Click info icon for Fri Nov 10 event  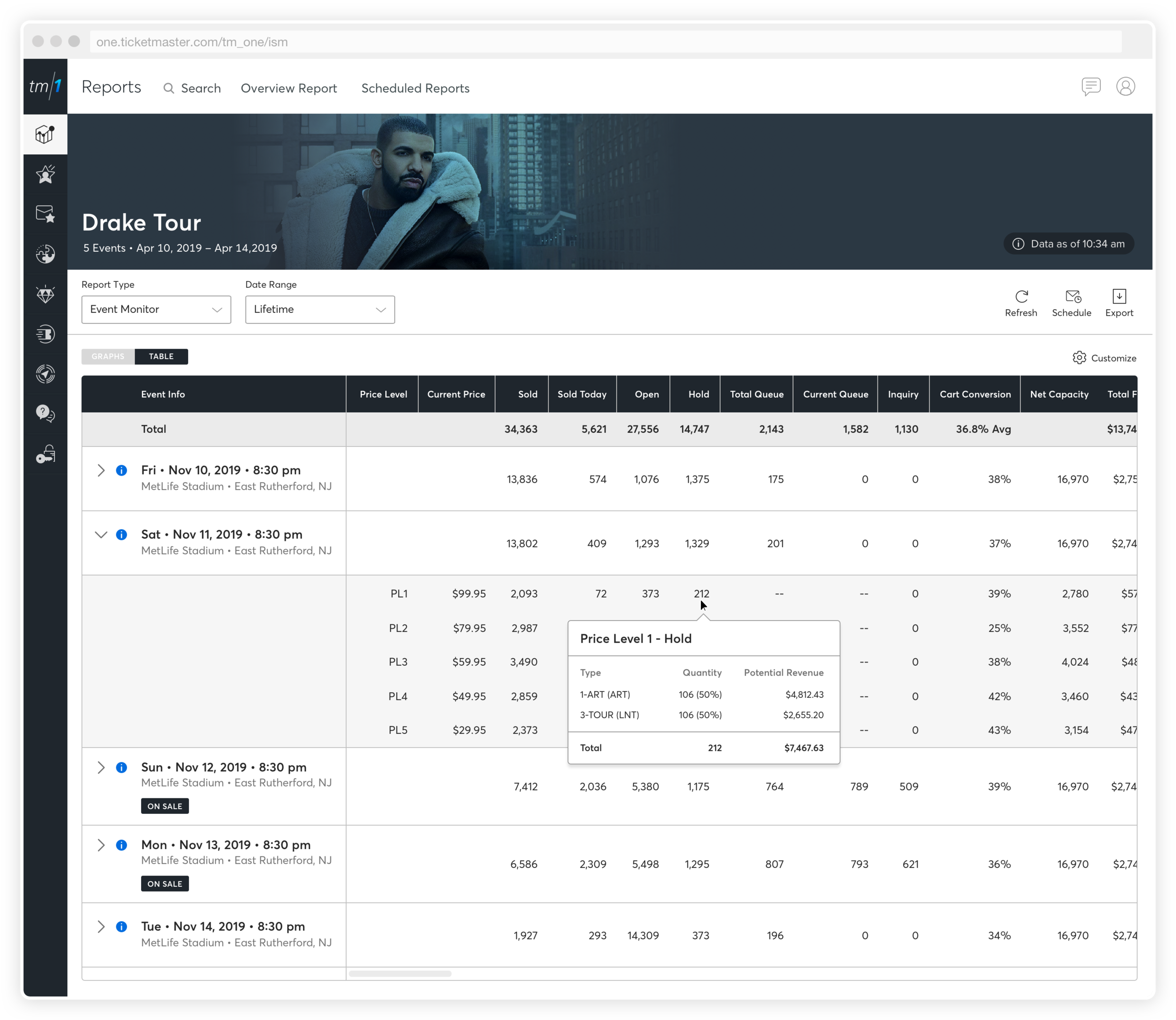[121, 471]
